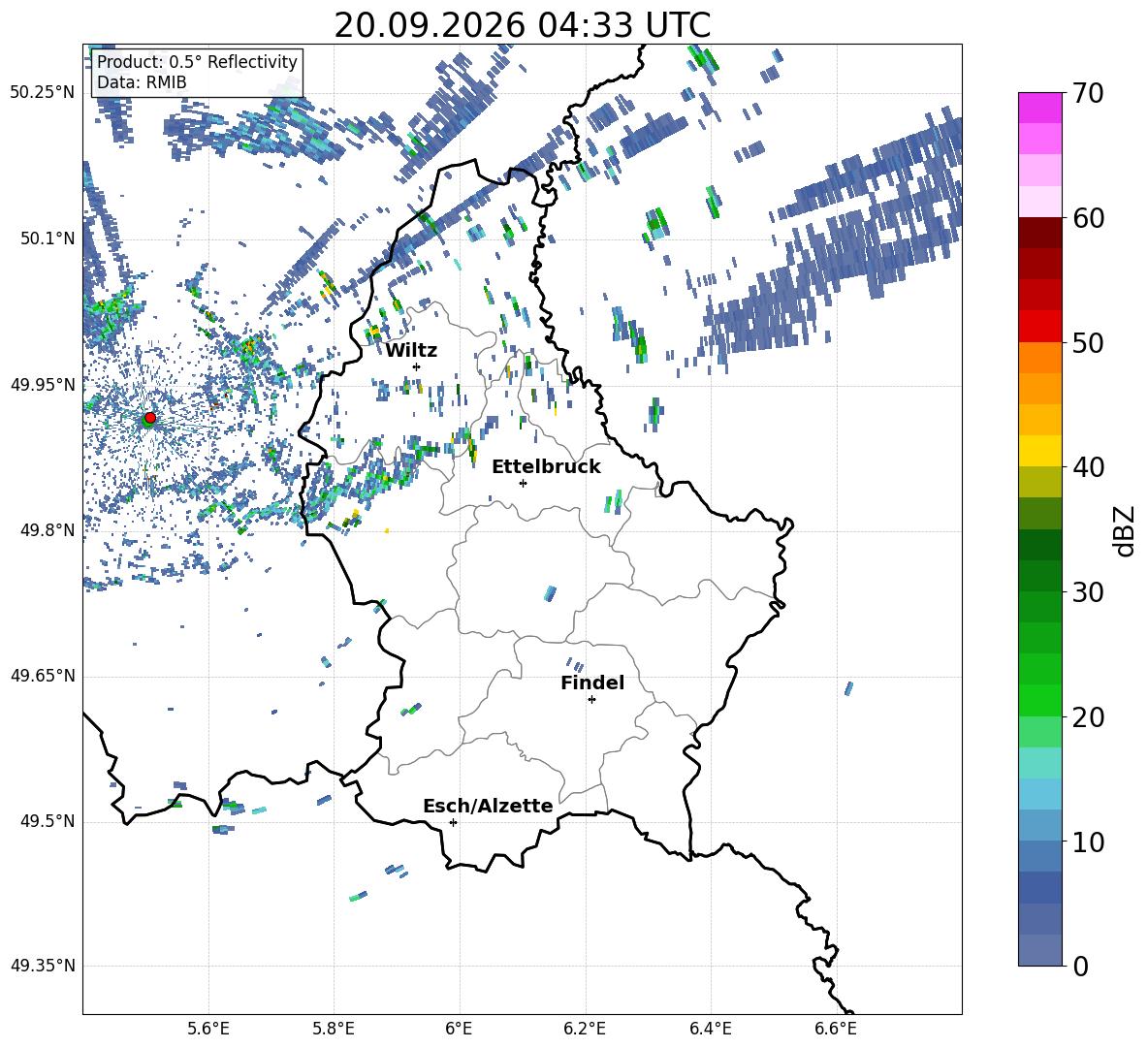Viewport: 1148px width, 1048px height.
Task: Click the yellow 40 dBZ colorbar segment
Action: point(1039,451)
